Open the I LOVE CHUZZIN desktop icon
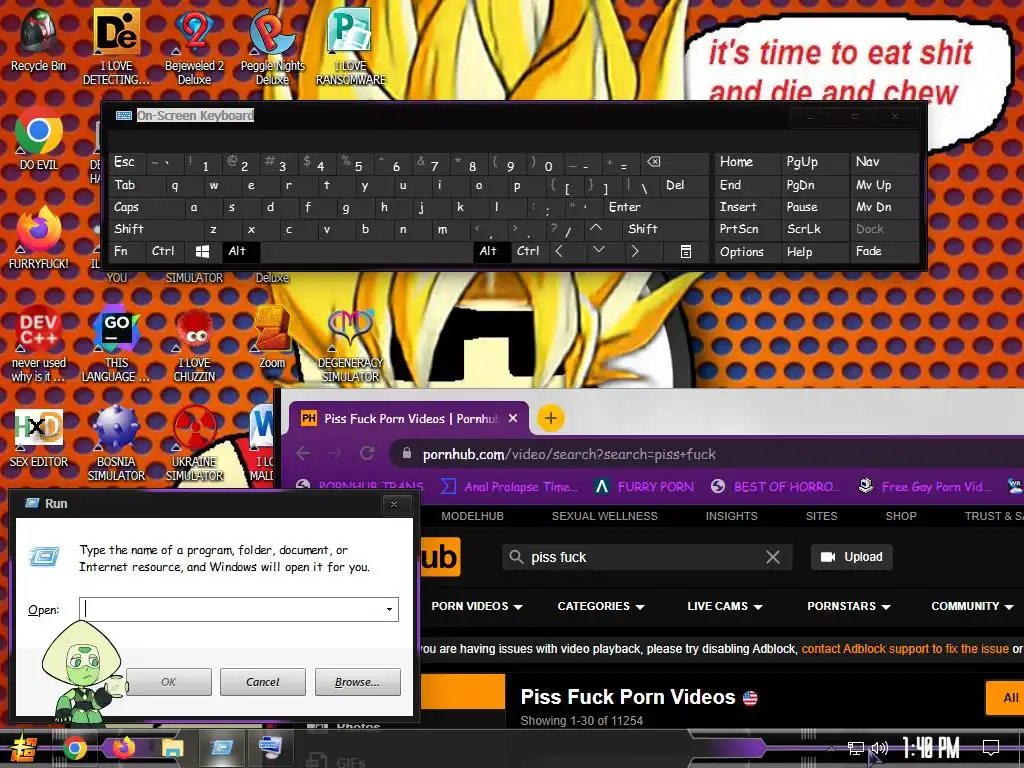Screen dimensions: 1024x768 [x=194, y=344]
